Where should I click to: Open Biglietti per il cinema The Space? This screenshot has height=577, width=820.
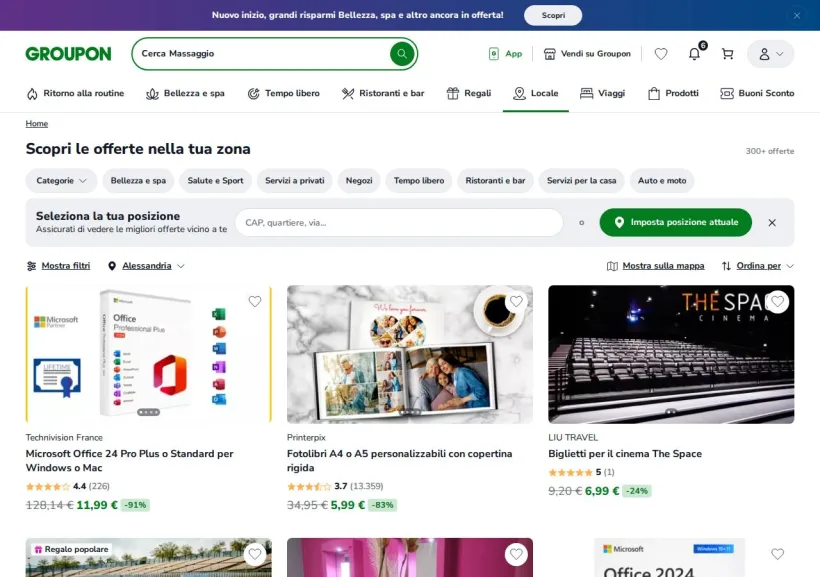(x=625, y=454)
